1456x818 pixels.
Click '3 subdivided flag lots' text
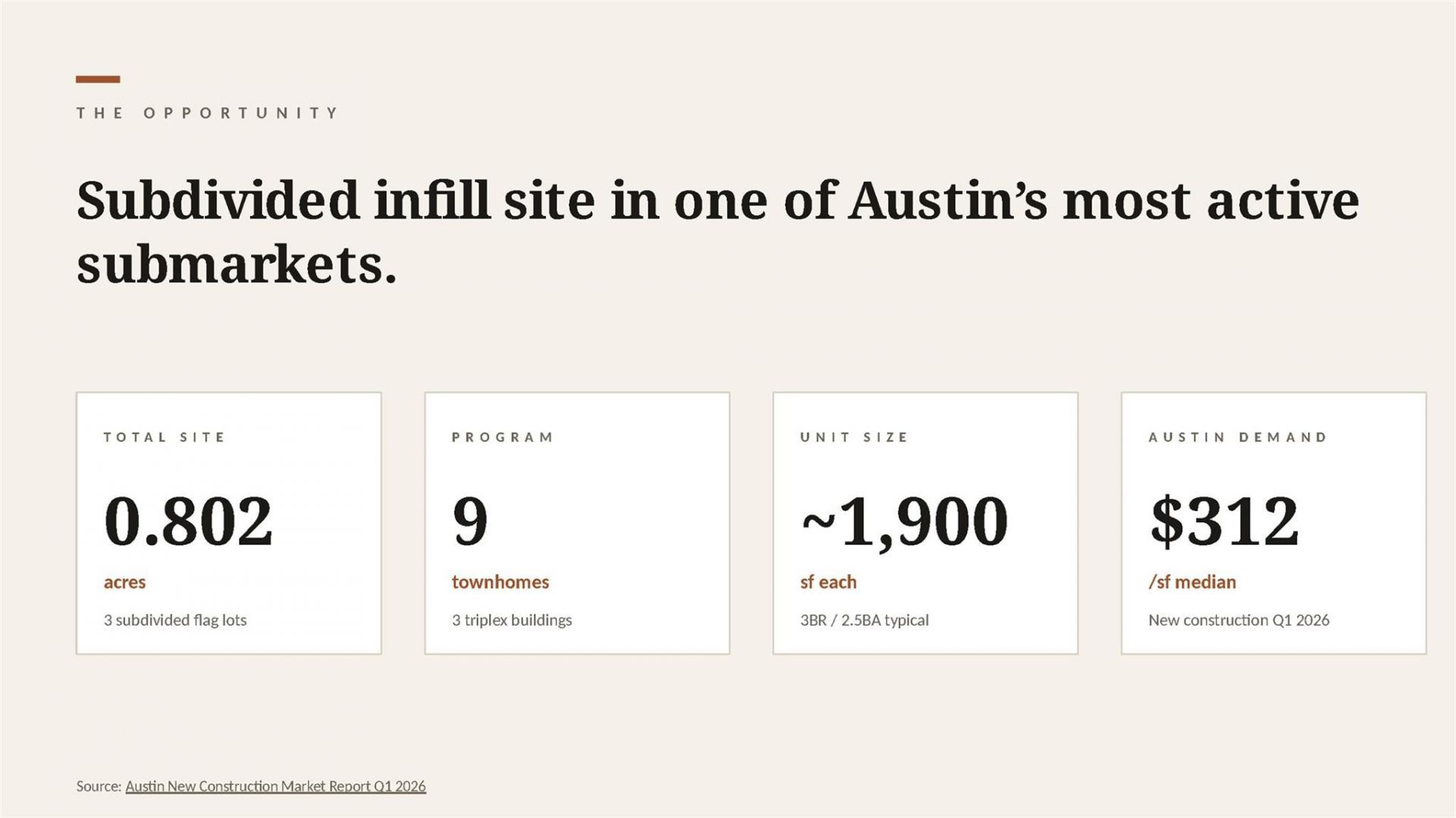[175, 620]
